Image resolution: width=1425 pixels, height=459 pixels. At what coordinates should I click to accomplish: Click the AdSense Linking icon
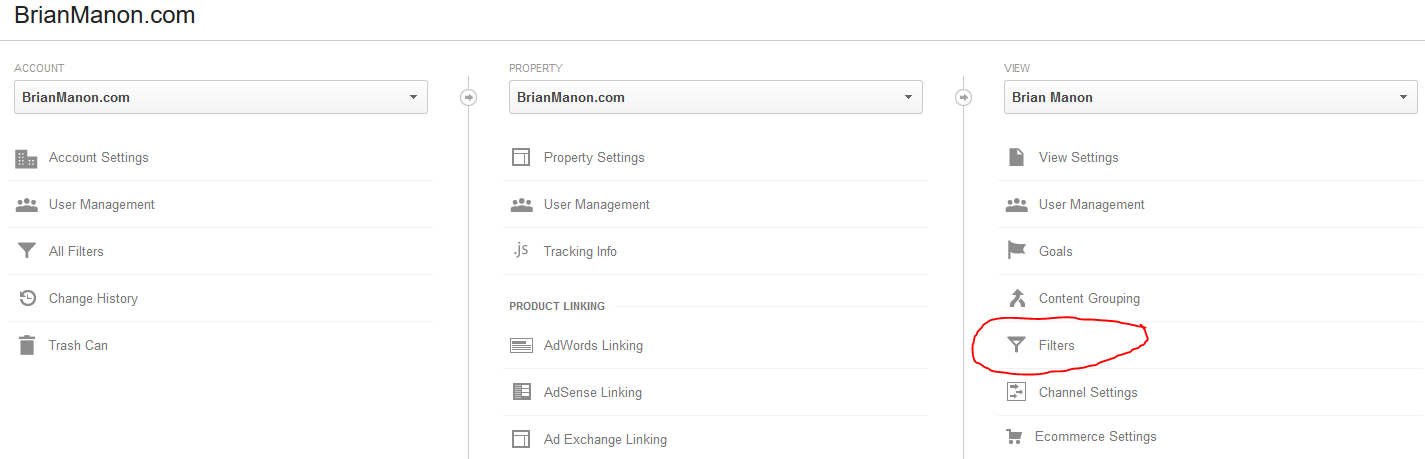point(521,392)
